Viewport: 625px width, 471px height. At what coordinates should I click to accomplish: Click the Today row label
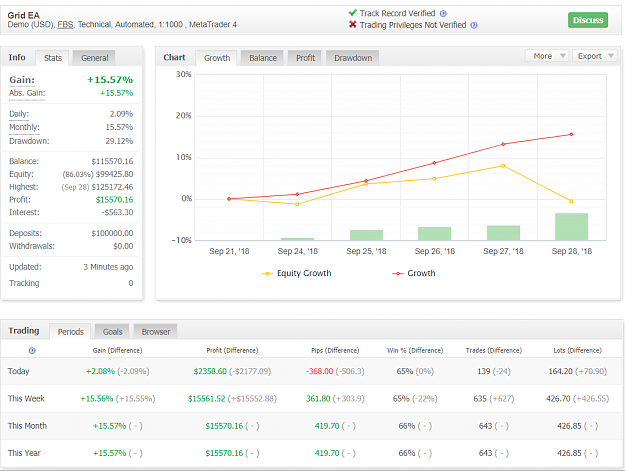(x=18, y=371)
